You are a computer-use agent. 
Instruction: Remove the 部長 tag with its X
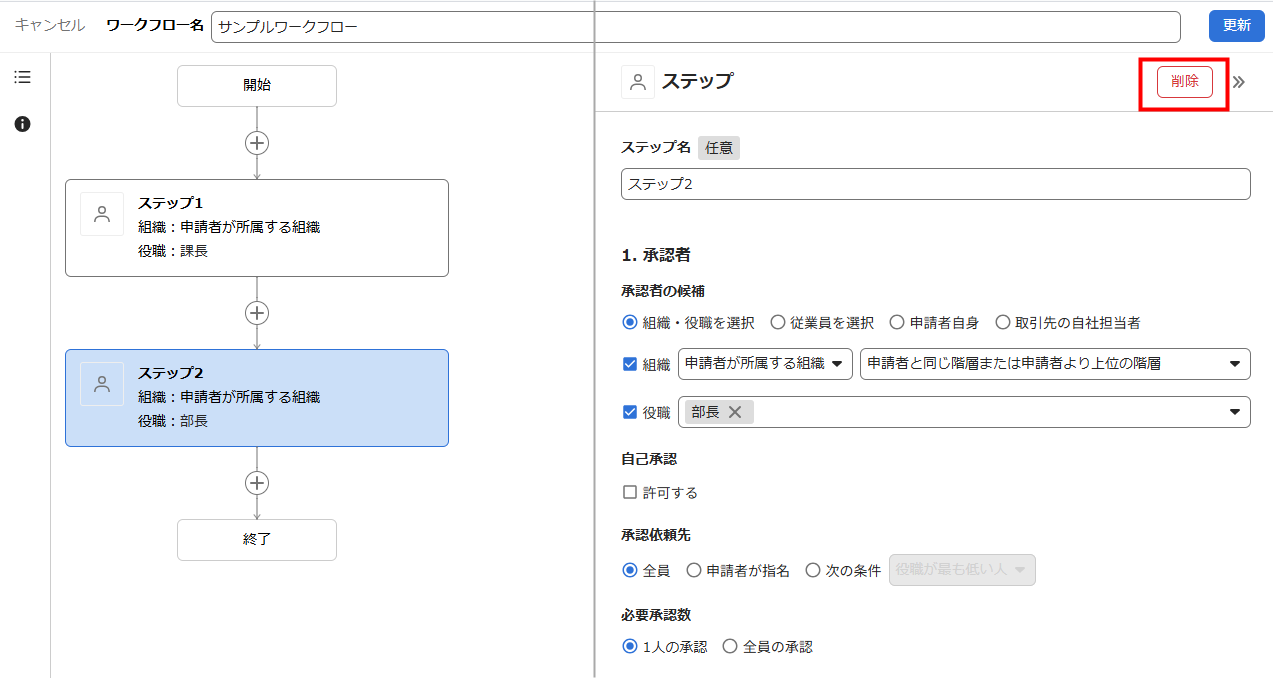click(735, 412)
